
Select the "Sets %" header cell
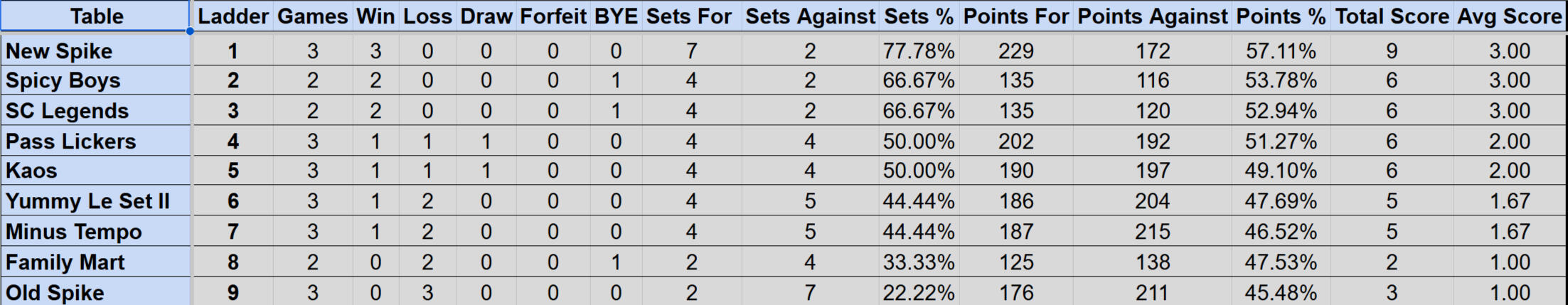[918, 16]
